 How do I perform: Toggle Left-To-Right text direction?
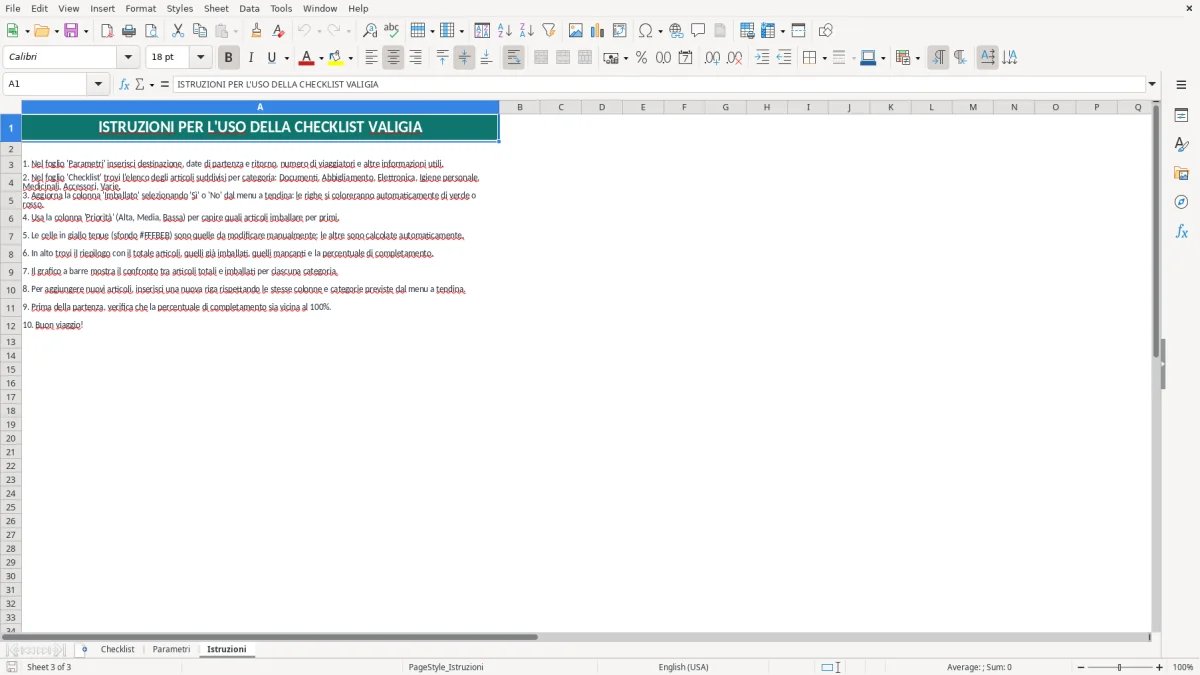(x=938, y=58)
